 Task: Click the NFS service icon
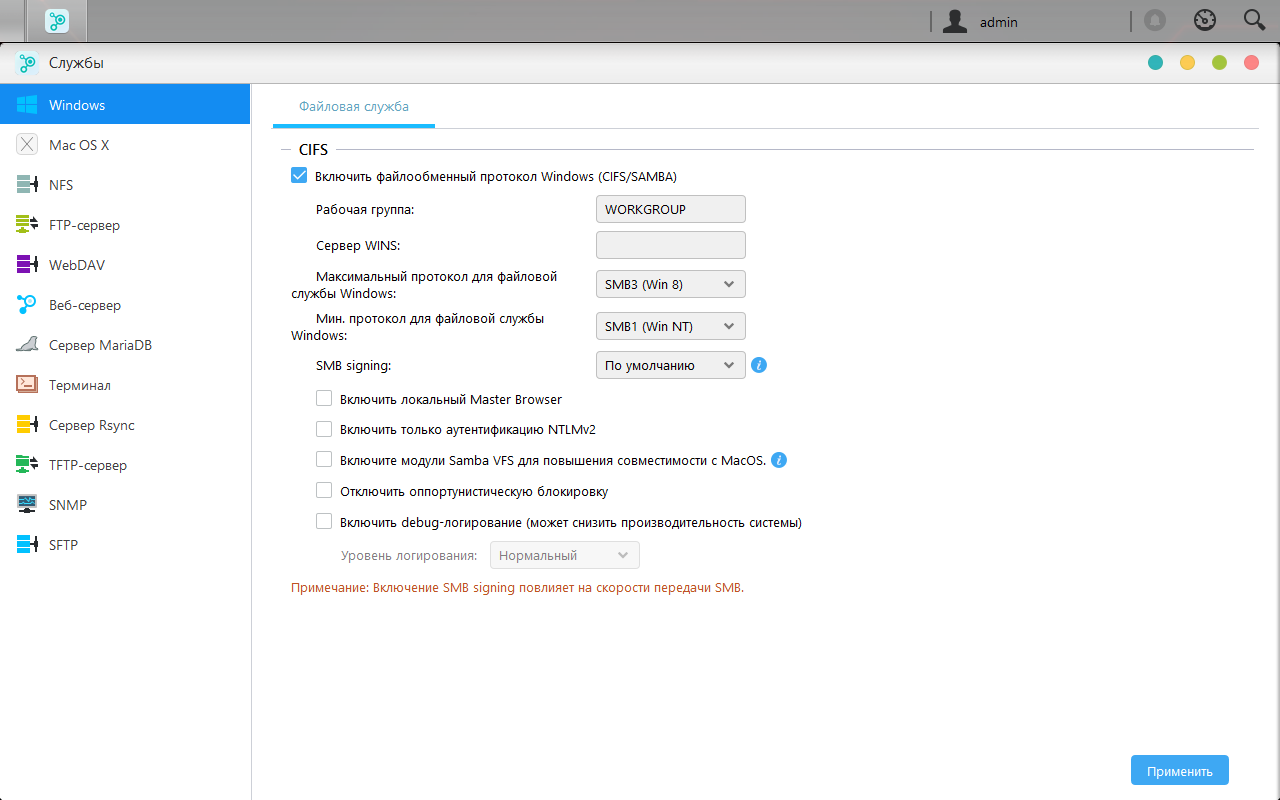(x=27, y=185)
